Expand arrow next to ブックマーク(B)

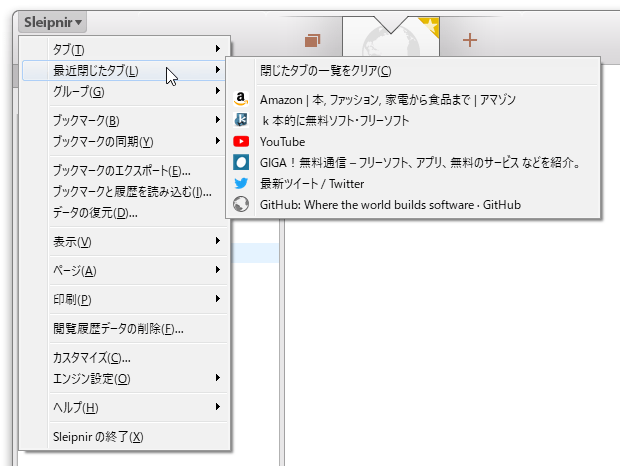(218, 119)
